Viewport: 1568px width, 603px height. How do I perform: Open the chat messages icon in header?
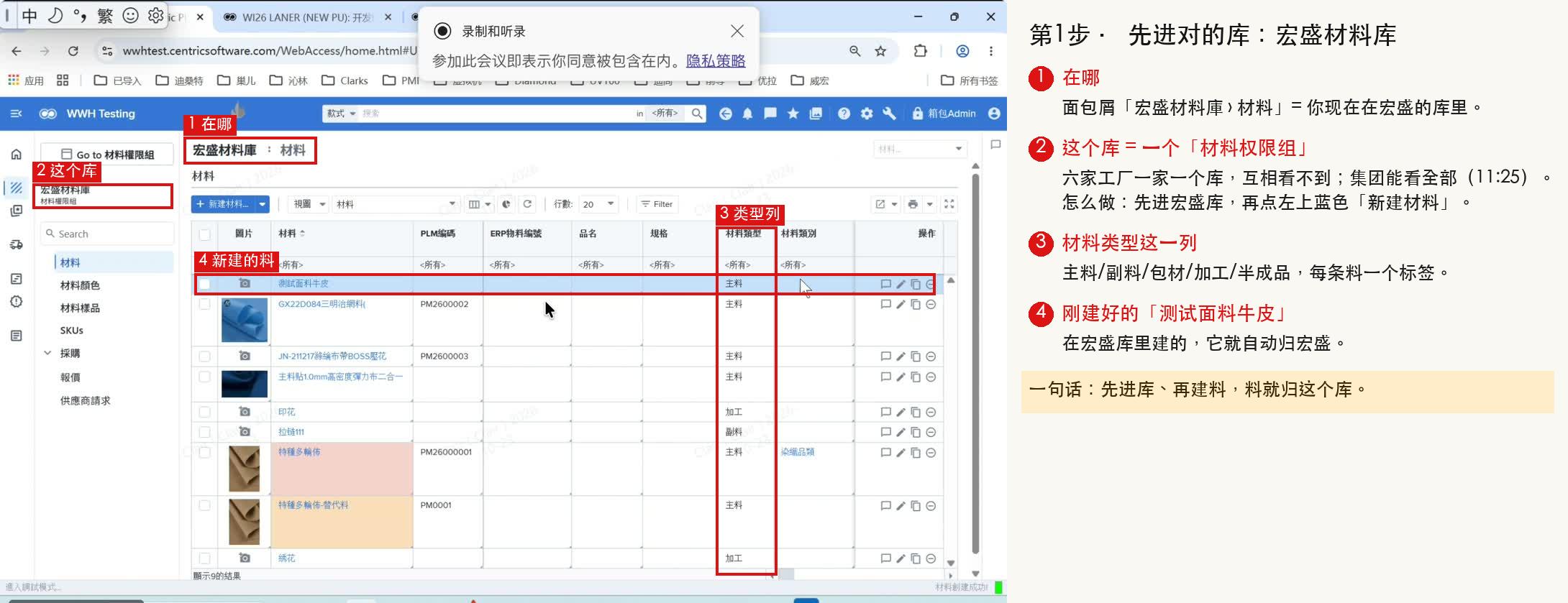[x=770, y=114]
